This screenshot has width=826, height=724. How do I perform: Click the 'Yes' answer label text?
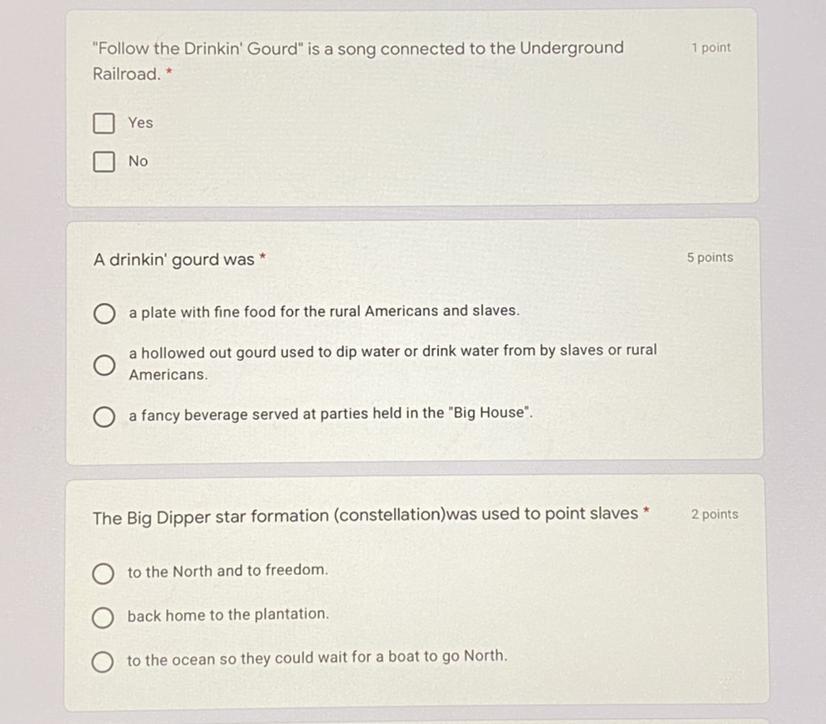(x=141, y=123)
